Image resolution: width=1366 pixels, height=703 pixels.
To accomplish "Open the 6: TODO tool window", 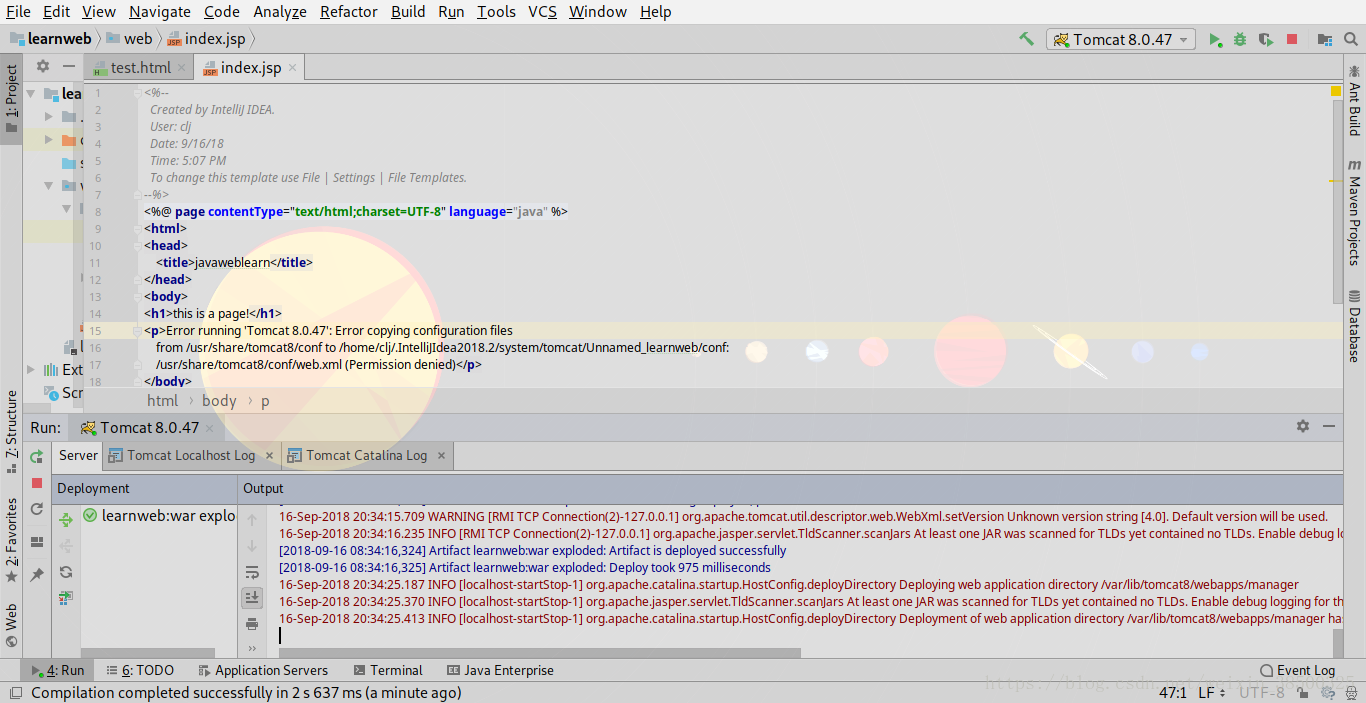I will [x=140, y=670].
